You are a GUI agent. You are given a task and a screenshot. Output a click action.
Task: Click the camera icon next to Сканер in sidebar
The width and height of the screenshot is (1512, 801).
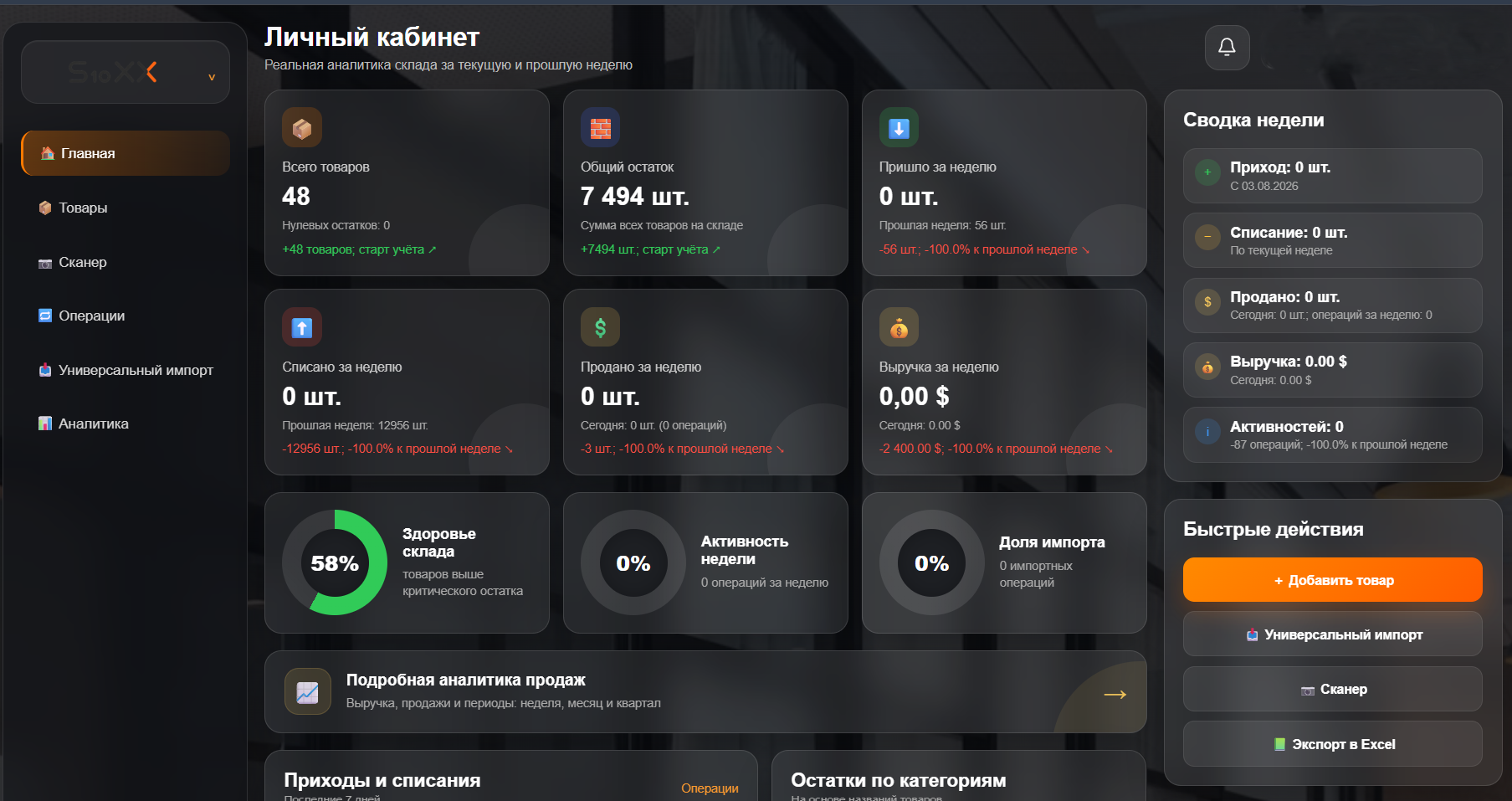pos(45,263)
